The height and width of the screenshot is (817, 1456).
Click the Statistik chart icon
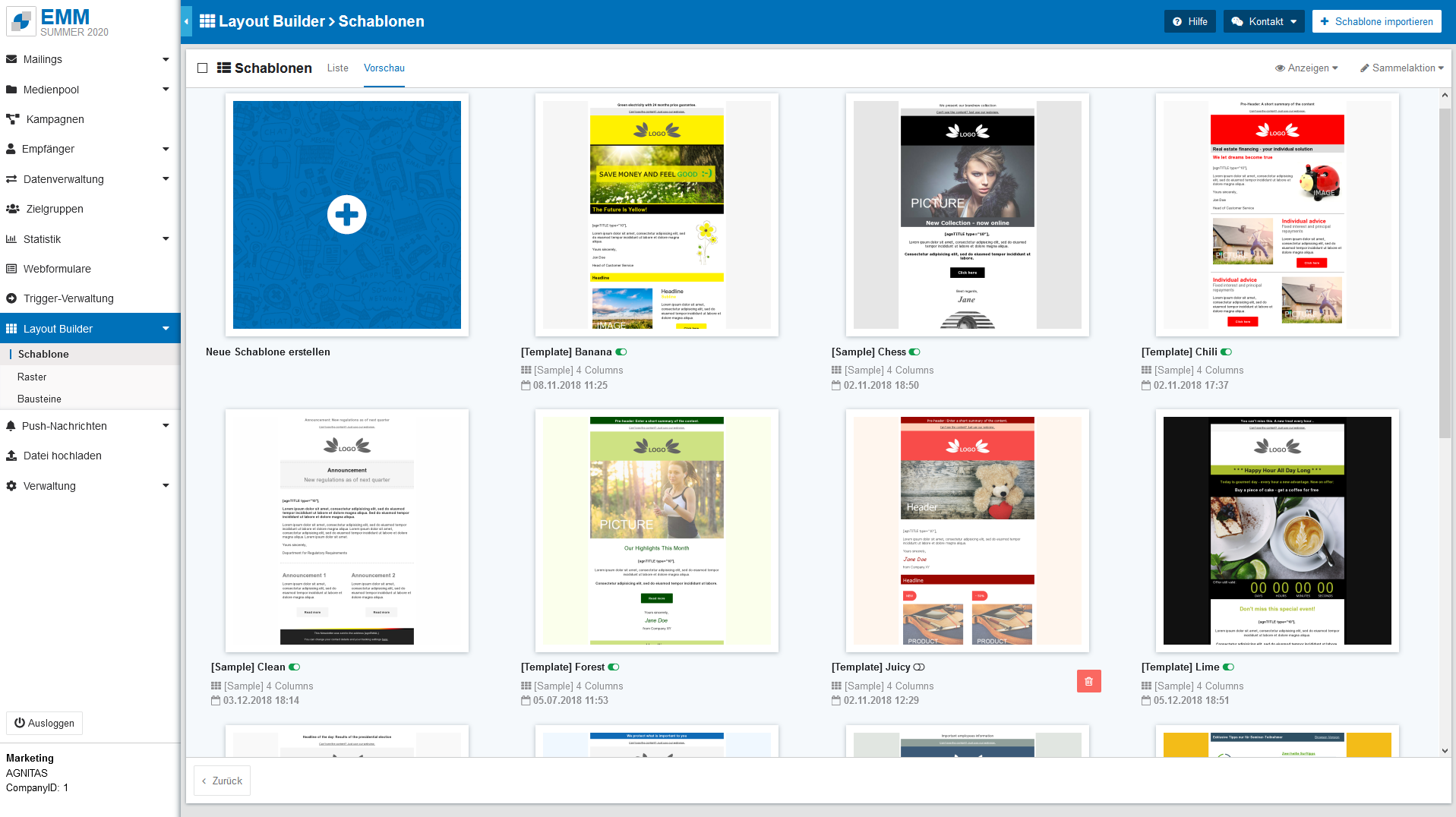(11, 239)
